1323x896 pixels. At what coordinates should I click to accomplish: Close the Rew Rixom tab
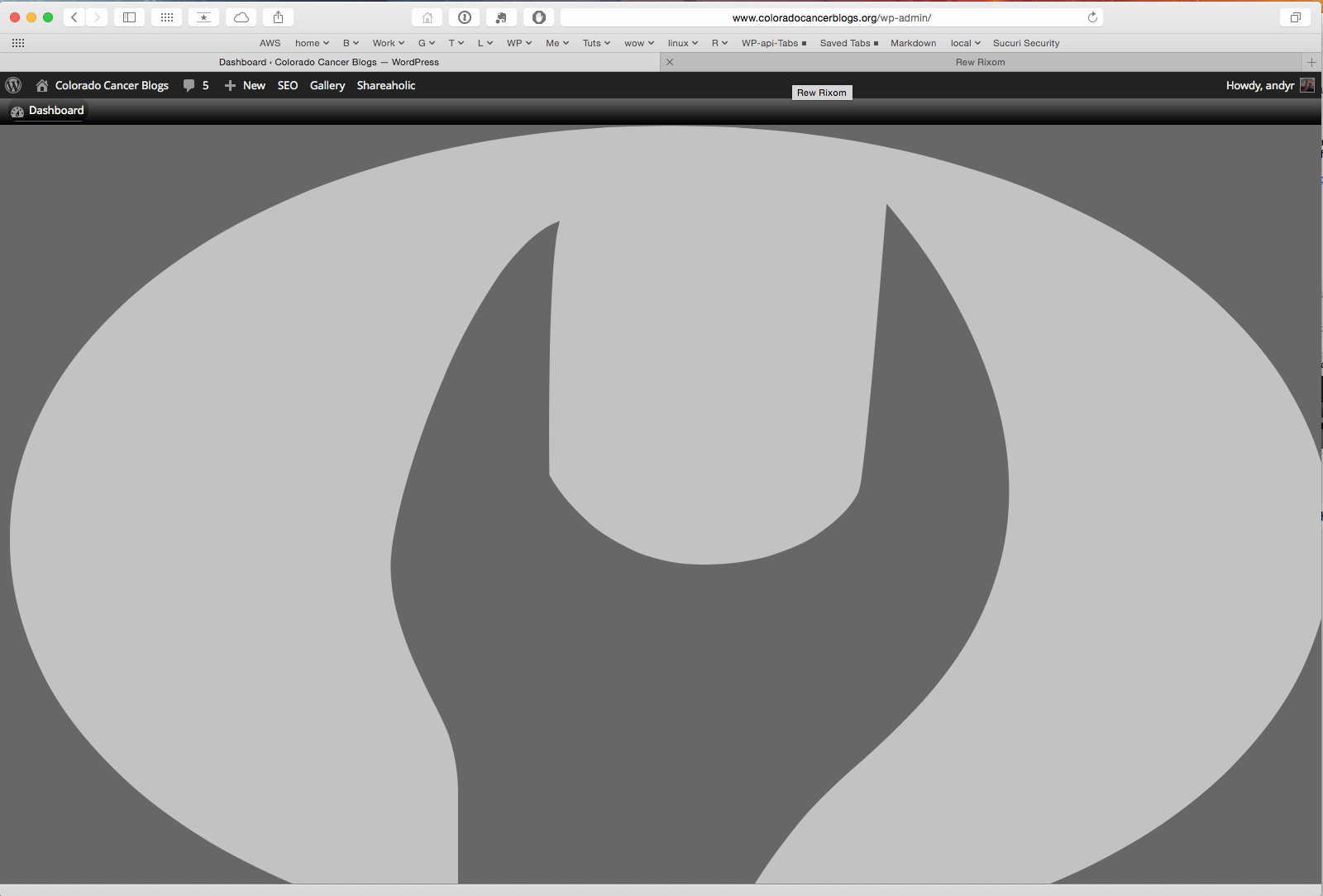click(670, 62)
